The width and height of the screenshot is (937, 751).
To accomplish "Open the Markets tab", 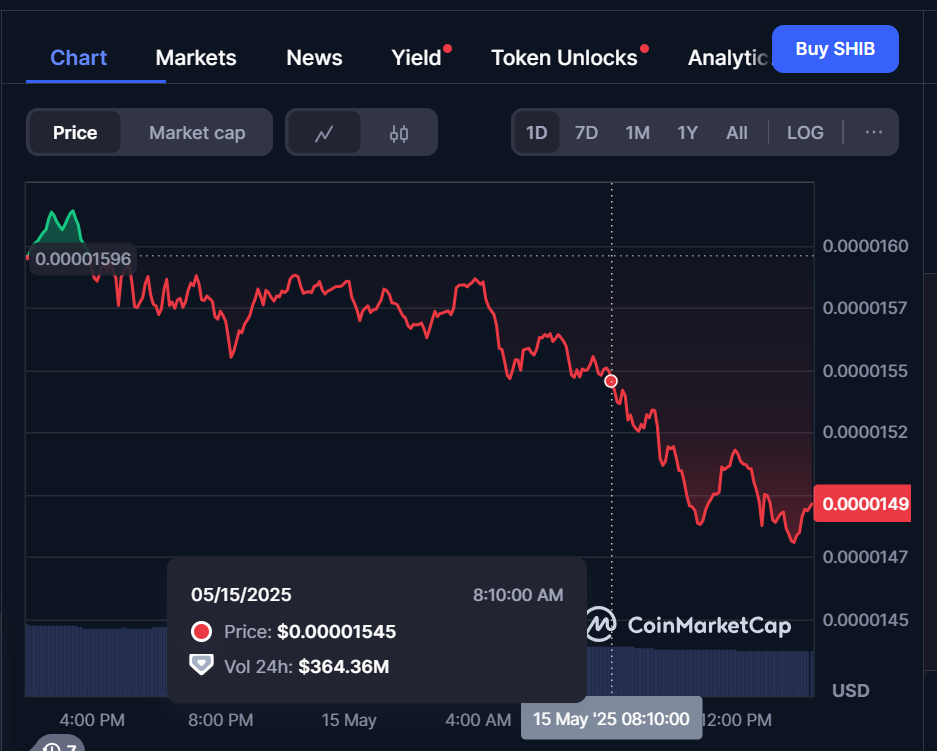I will [x=196, y=58].
